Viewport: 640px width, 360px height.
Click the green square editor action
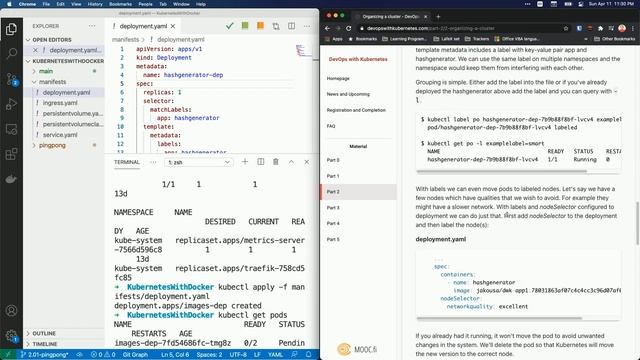[245, 26]
